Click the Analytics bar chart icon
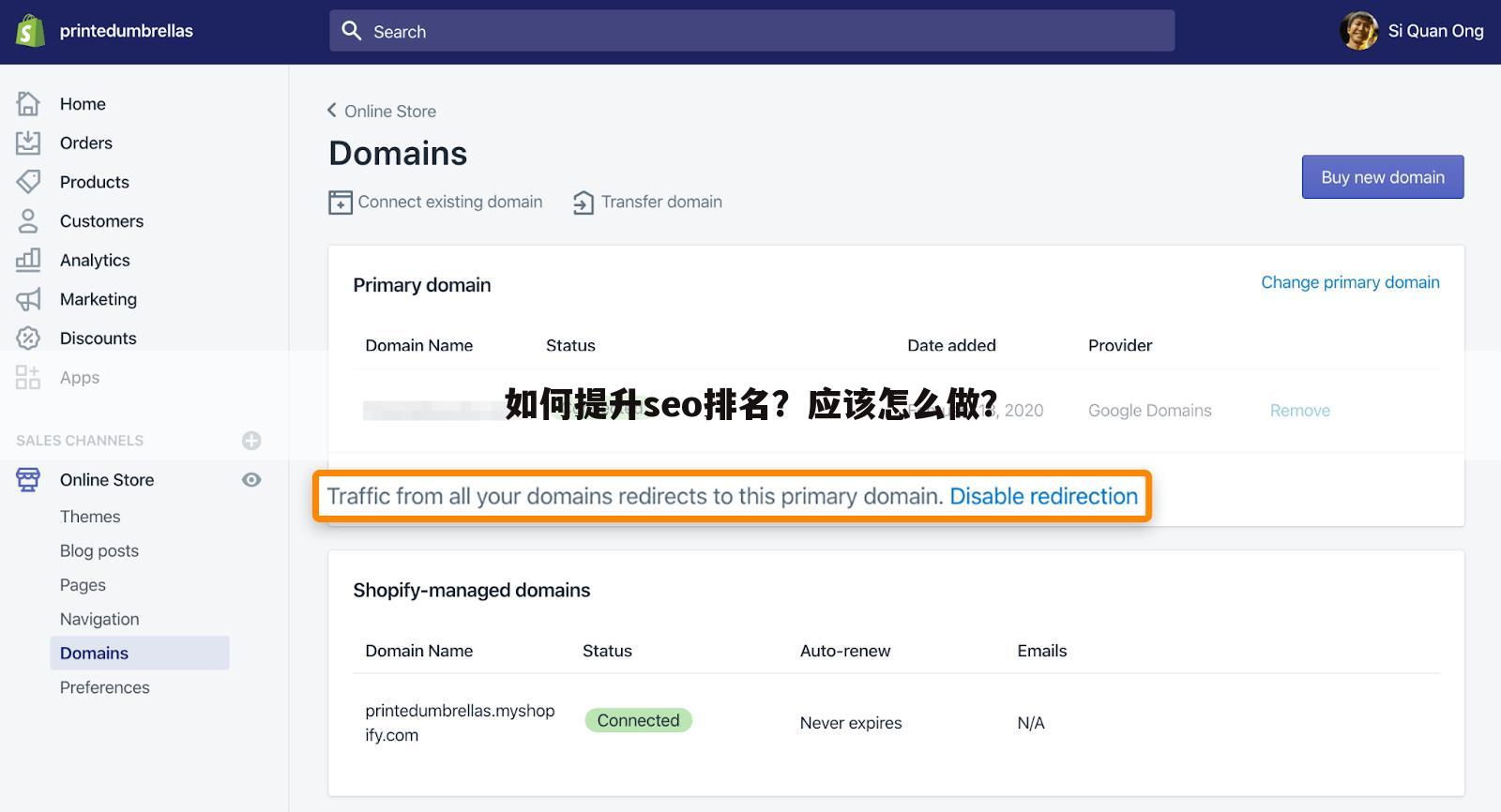Viewport: 1501px width, 812px height. click(x=28, y=260)
